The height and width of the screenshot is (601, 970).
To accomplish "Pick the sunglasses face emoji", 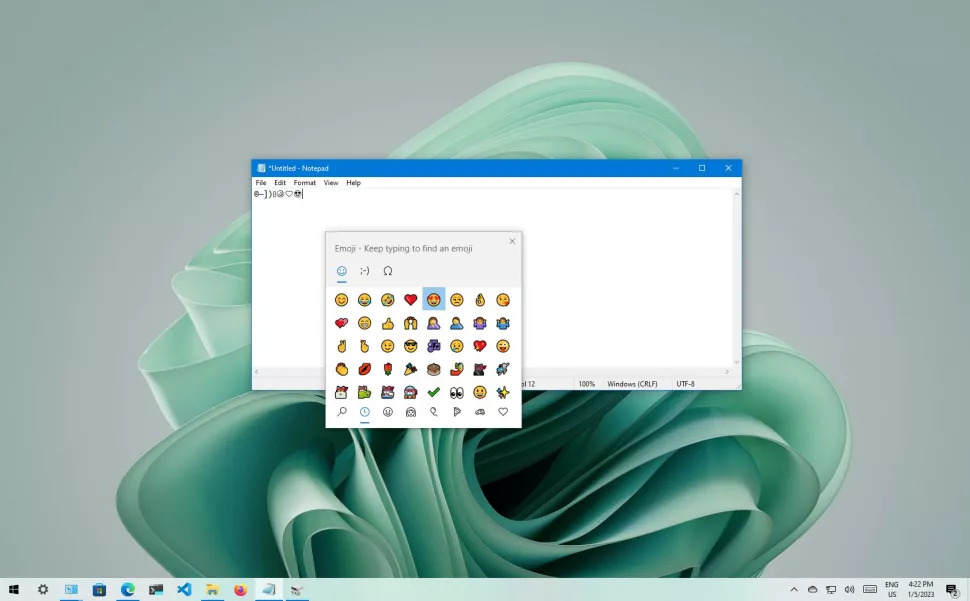I will [x=410, y=346].
